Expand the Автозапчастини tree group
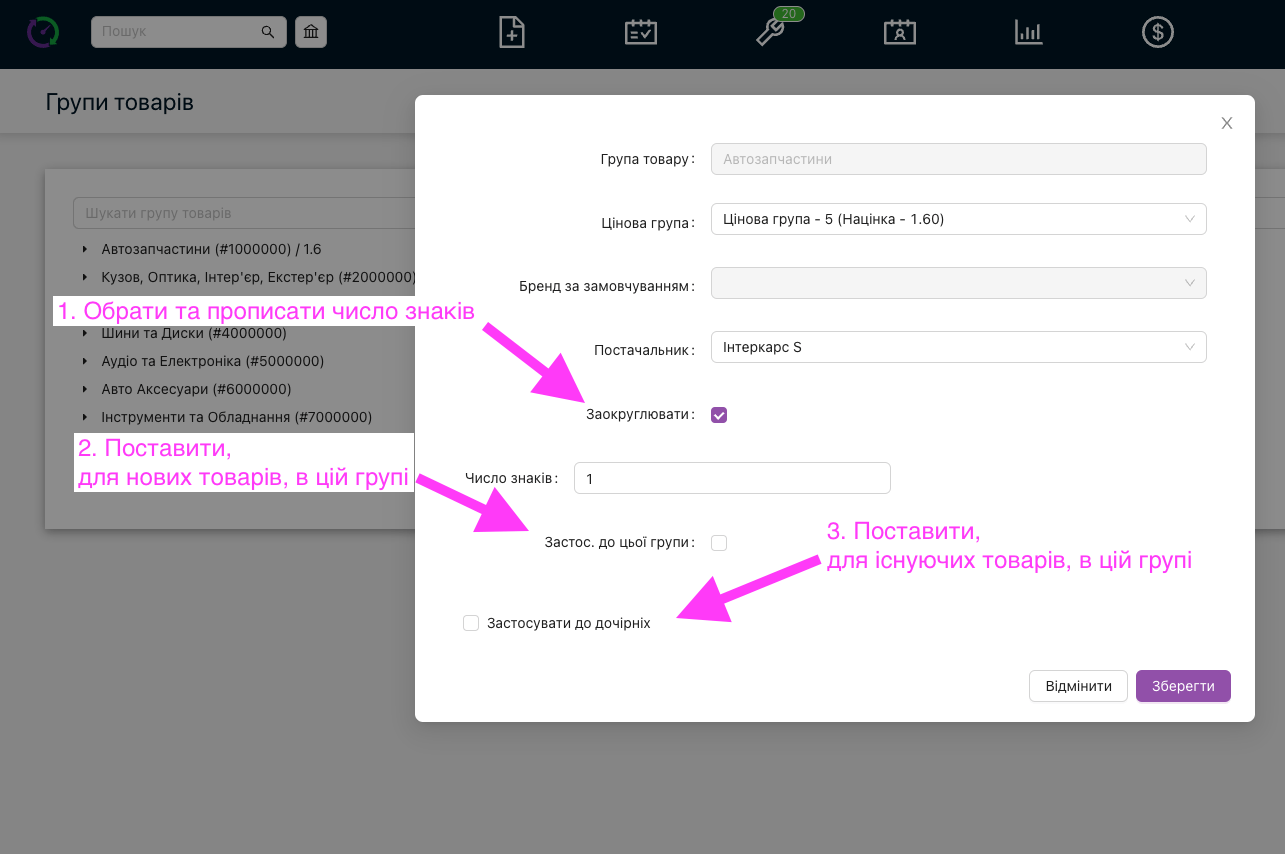The width and height of the screenshot is (1285, 854). pyautogui.click(x=85, y=249)
